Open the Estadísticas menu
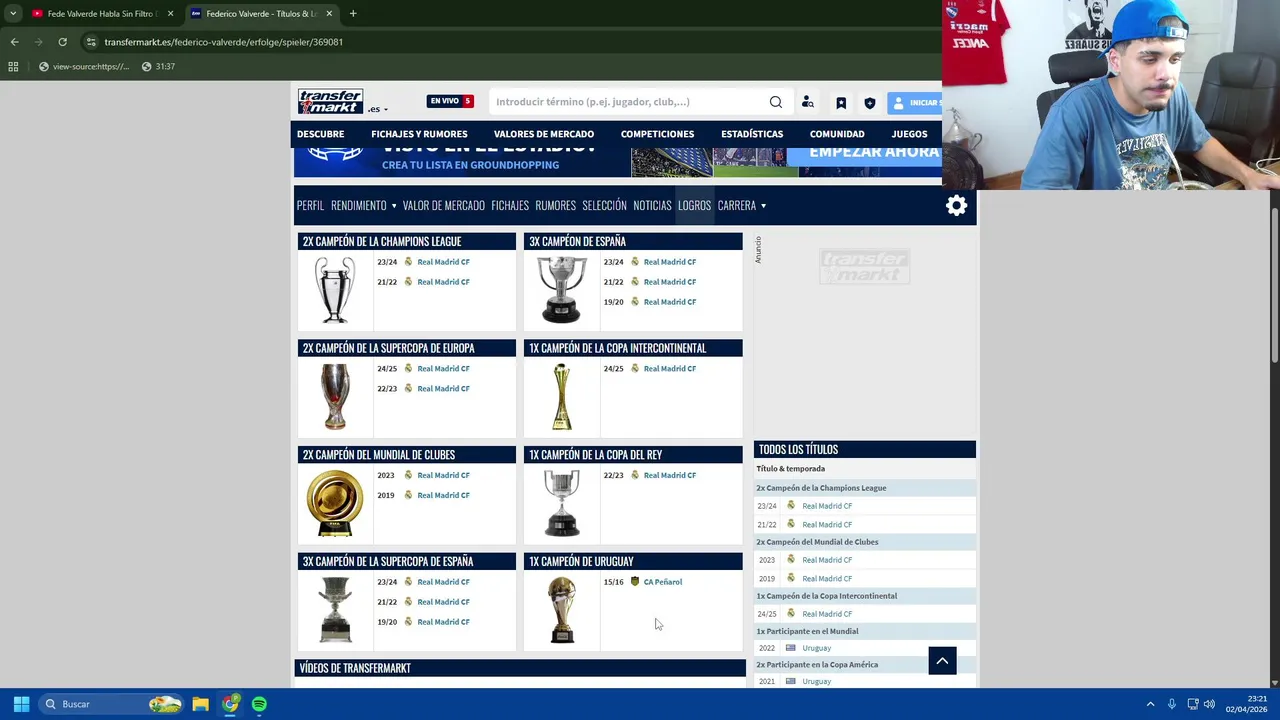The image size is (1280, 720). pyautogui.click(x=752, y=134)
